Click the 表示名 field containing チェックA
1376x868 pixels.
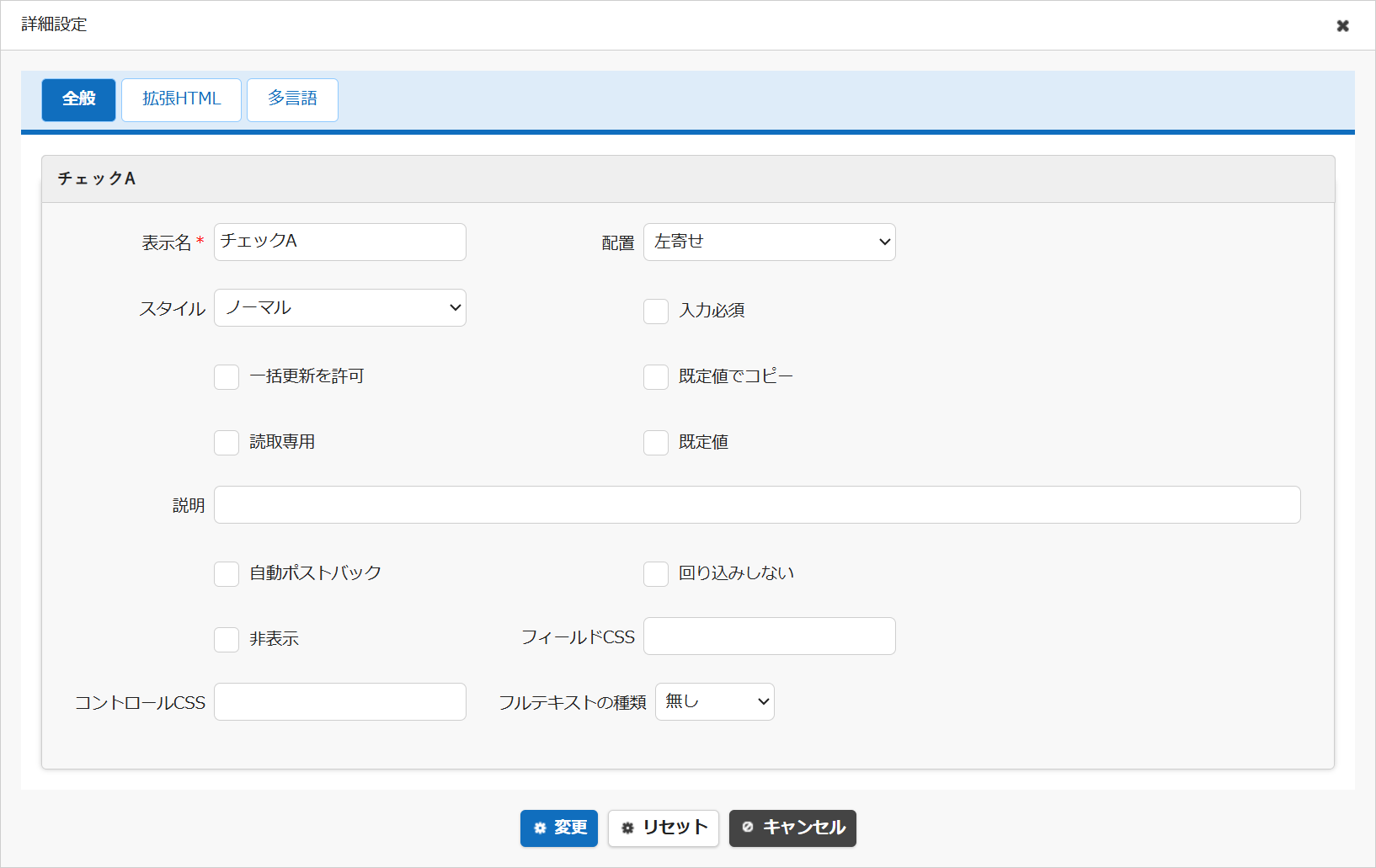(x=340, y=242)
